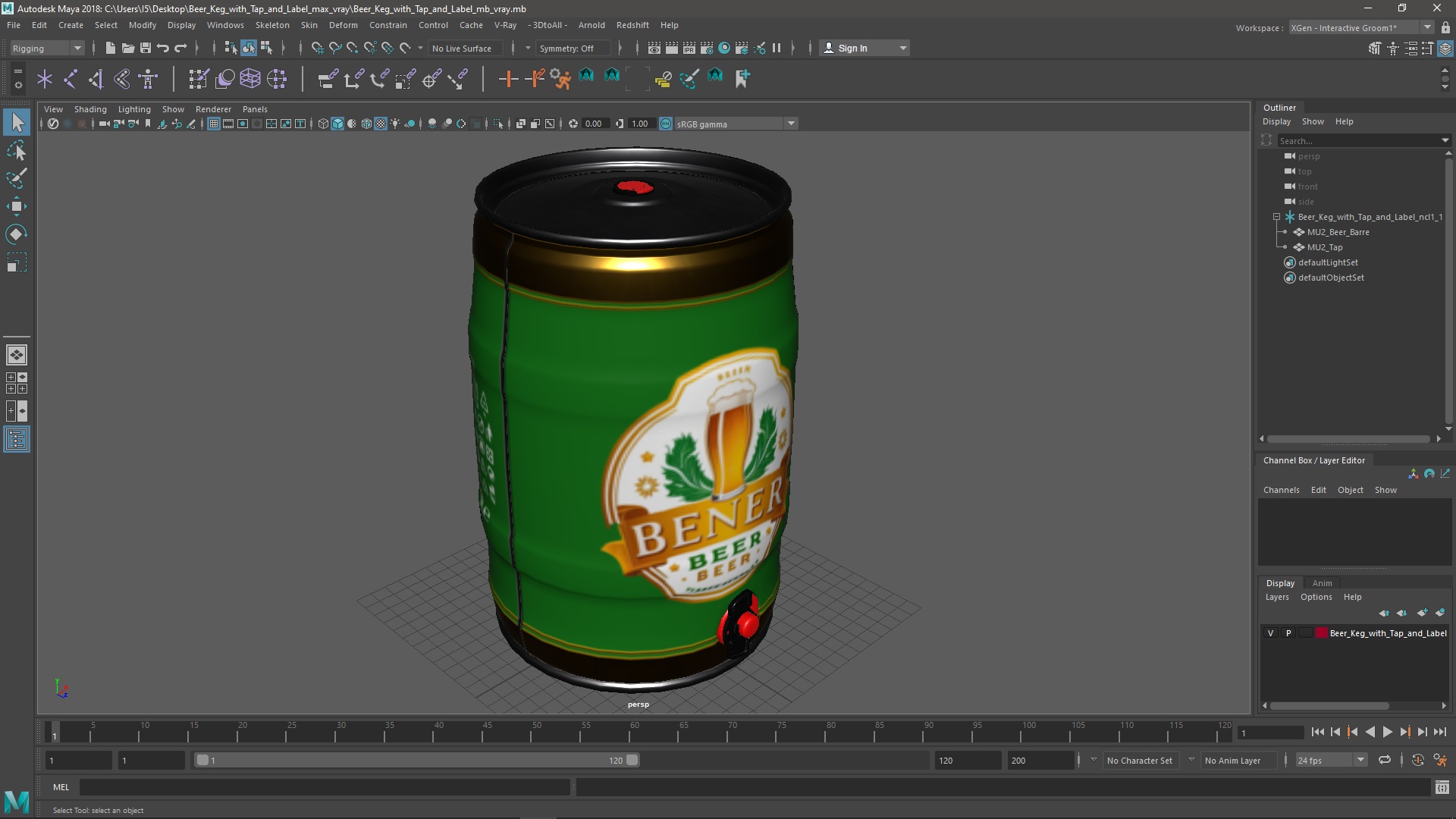Click the Play forwards button

point(1387,732)
